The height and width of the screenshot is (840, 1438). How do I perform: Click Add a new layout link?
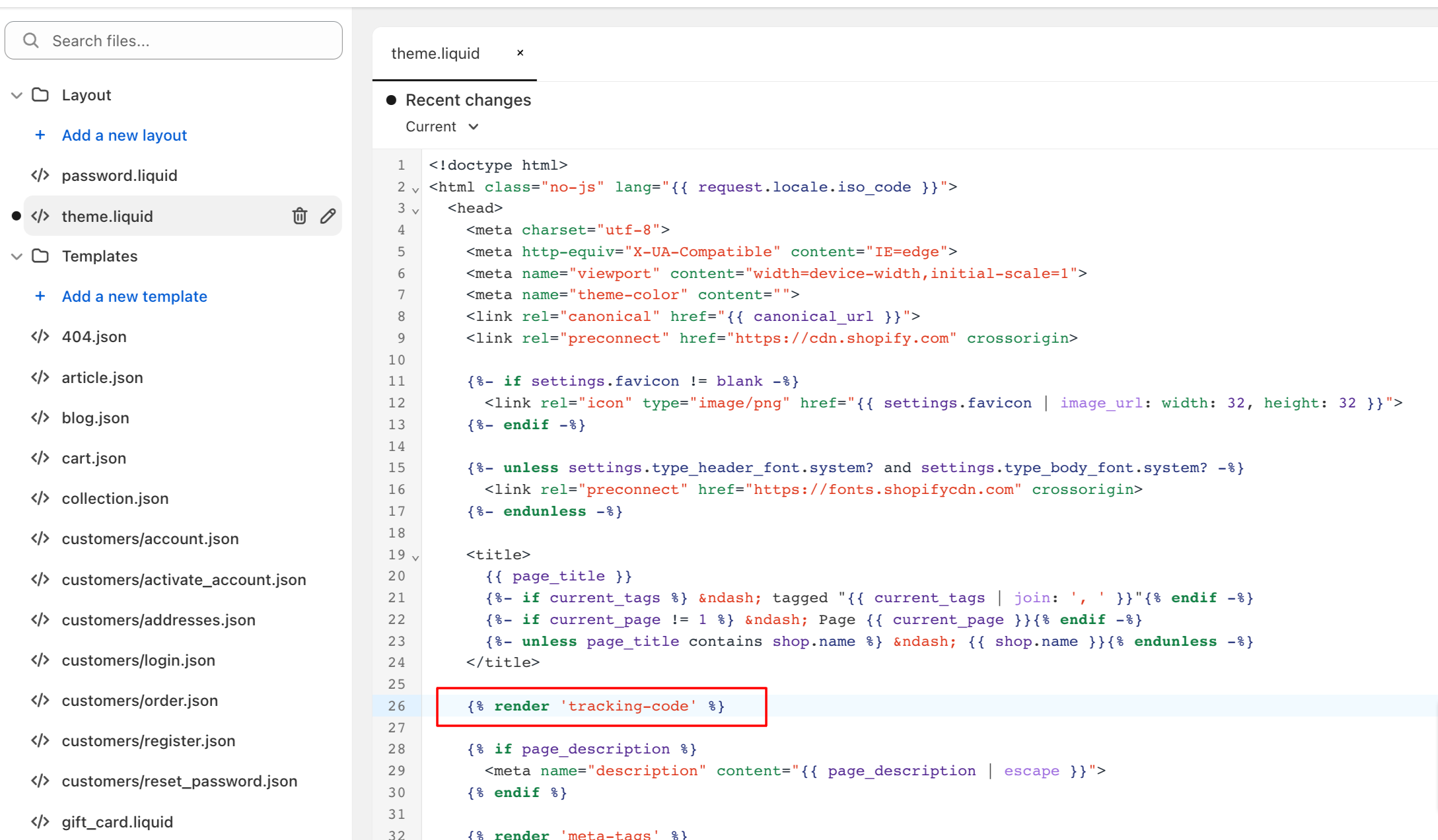point(124,135)
